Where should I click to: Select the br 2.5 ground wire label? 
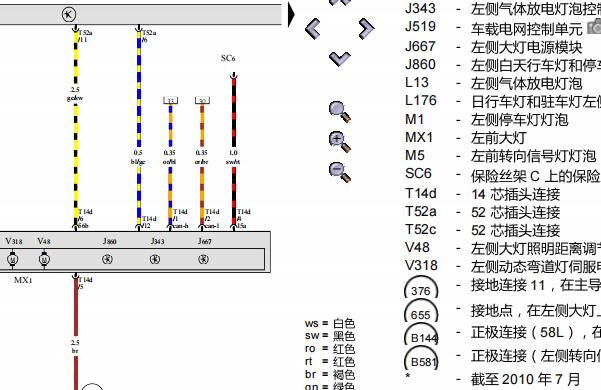(x=75, y=346)
